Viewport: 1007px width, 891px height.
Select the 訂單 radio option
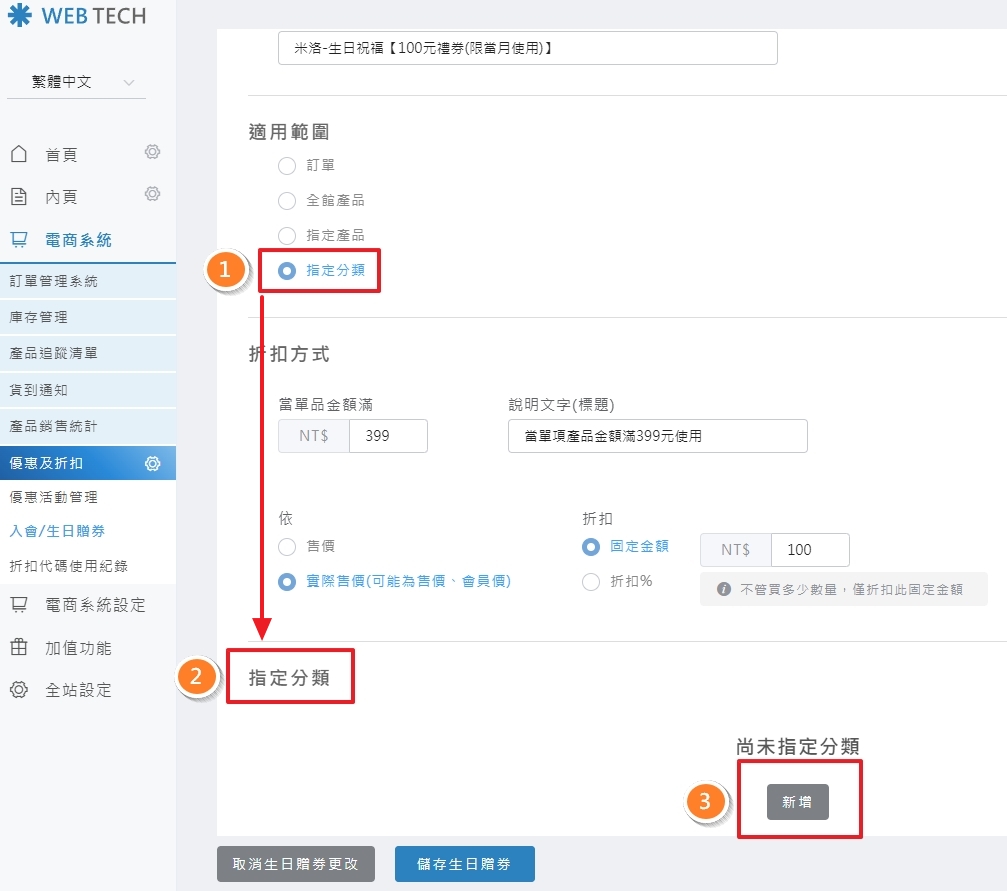[287, 165]
